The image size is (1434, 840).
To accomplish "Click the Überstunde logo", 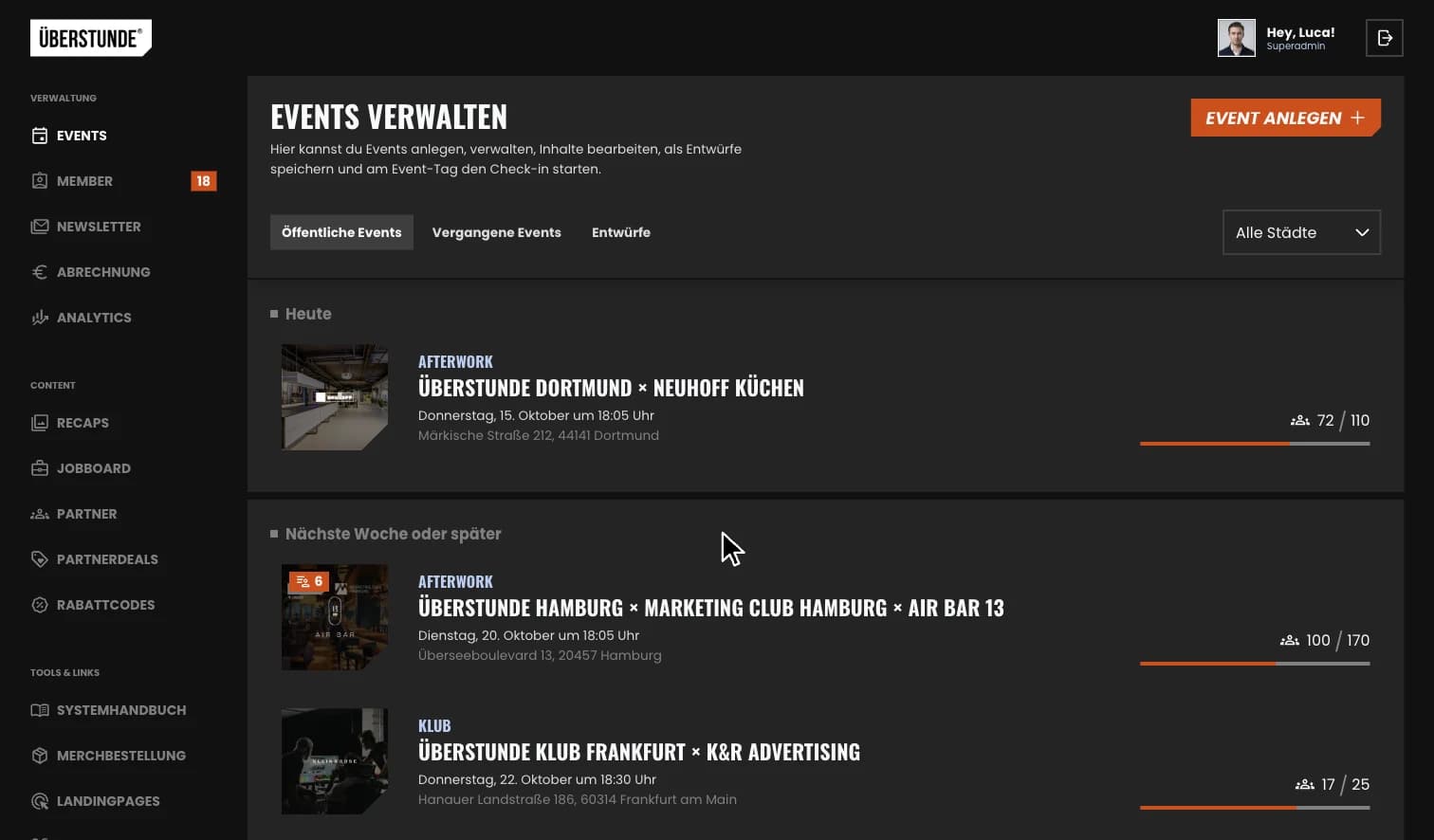I will [x=91, y=38].
